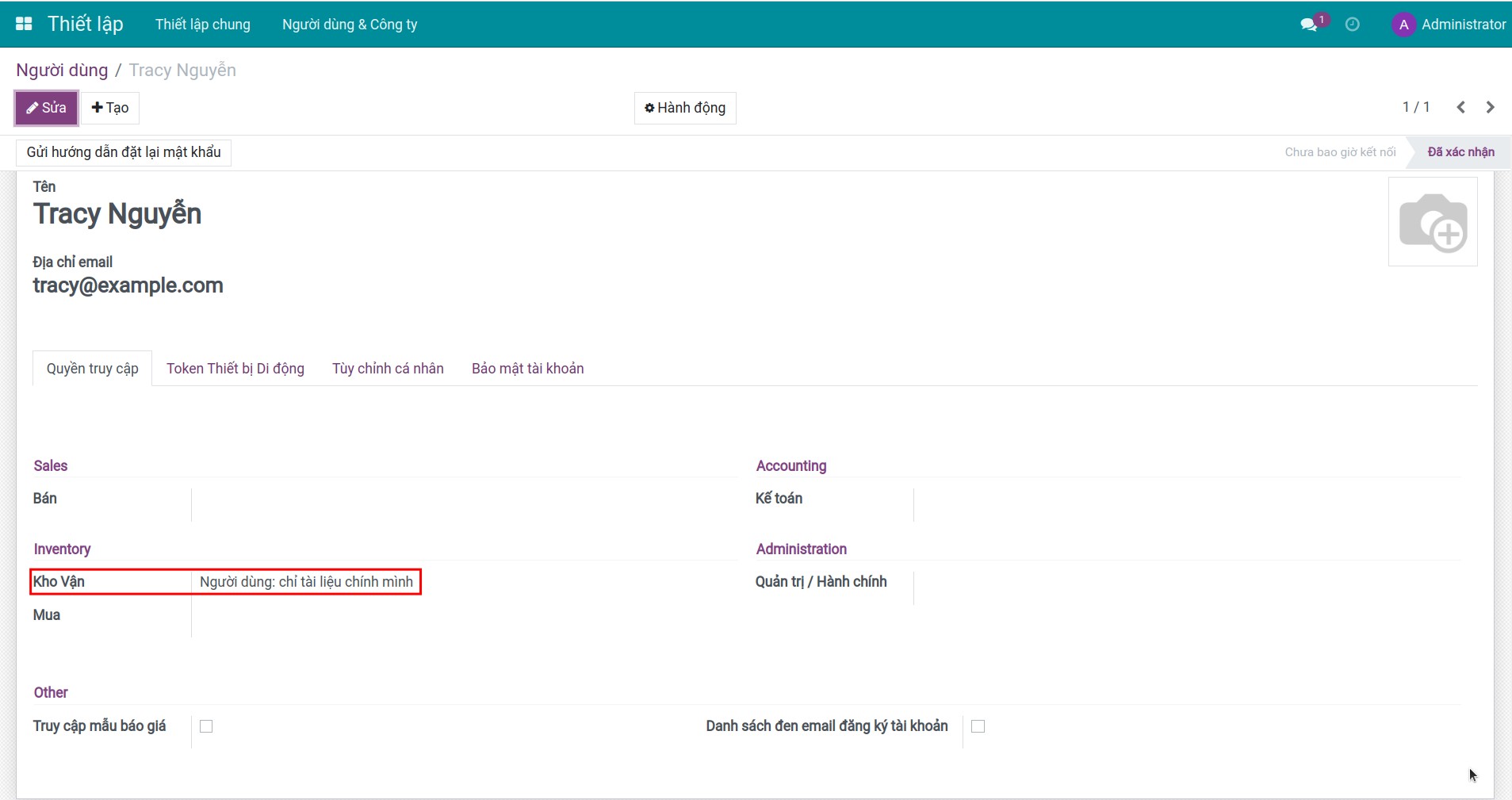The width and height of the screenshot is (1512, 800).
Task: Open the Bảo mật tài khoản tab
Action: pyautogui.click(x=527, y=369)
